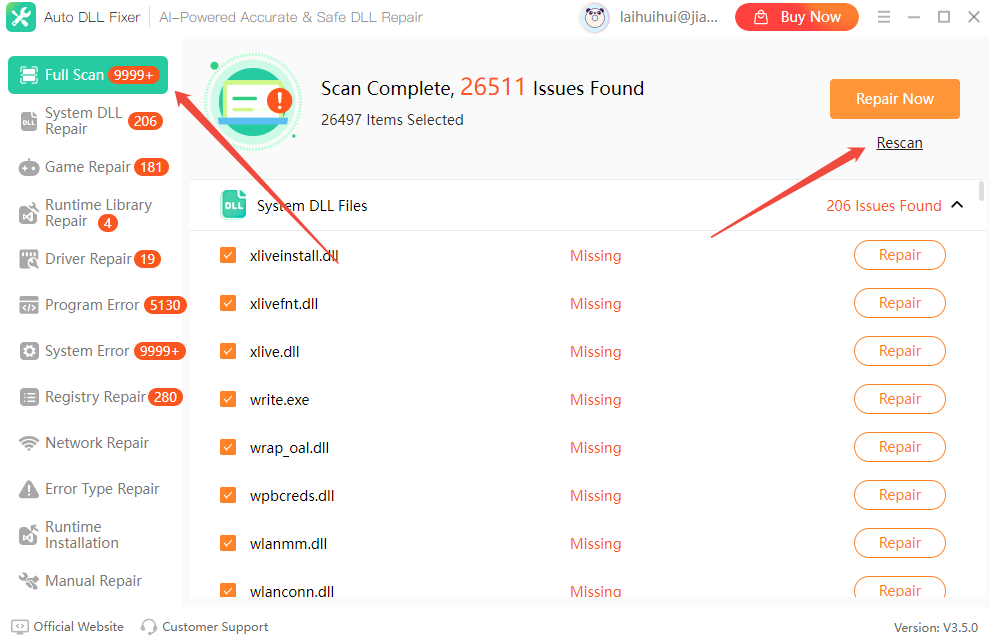Switch to the Registry Repair tab

coord(96,397)
